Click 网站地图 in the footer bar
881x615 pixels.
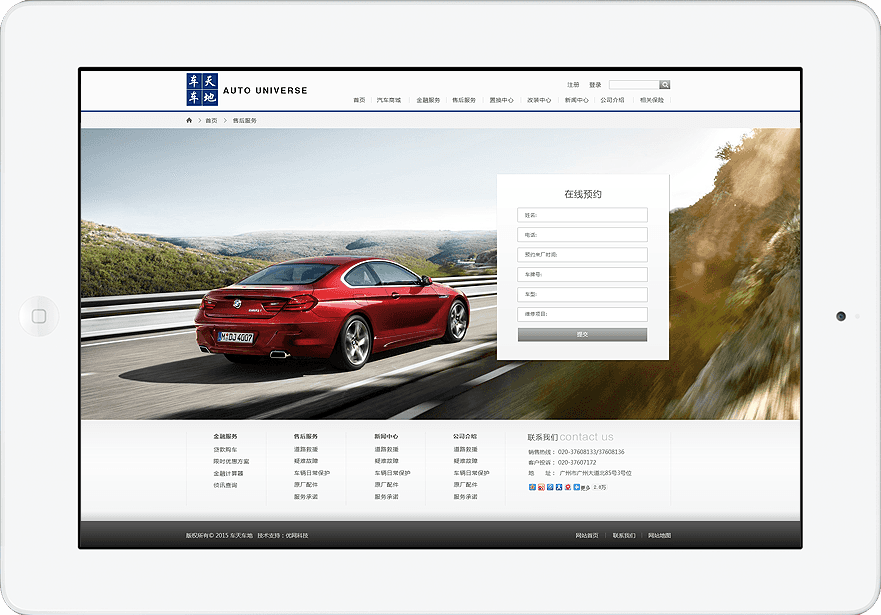[659, 535]
